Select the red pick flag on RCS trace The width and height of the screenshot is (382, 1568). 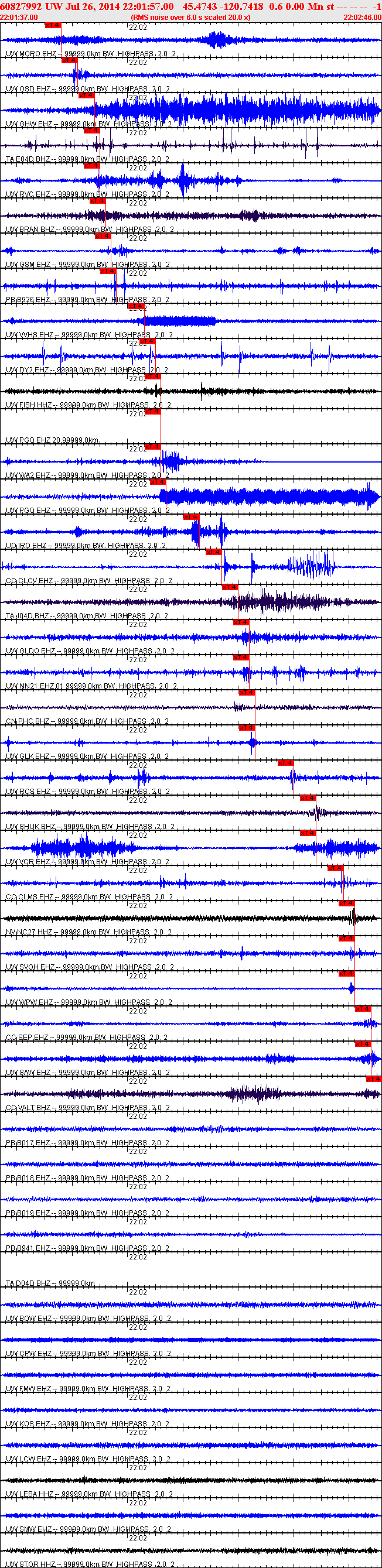286,763
